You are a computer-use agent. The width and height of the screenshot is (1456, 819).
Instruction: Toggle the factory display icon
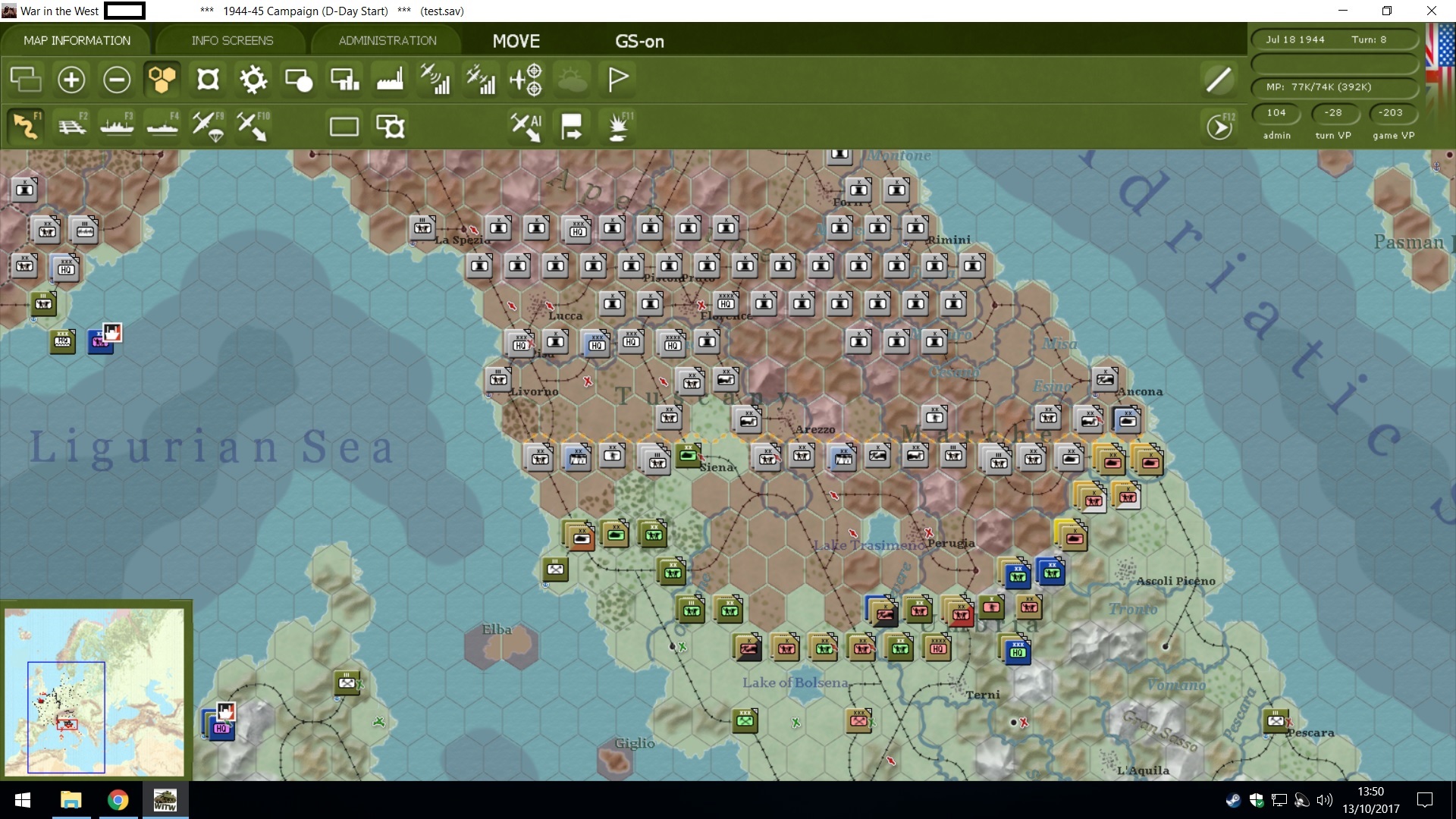(390, 80)
